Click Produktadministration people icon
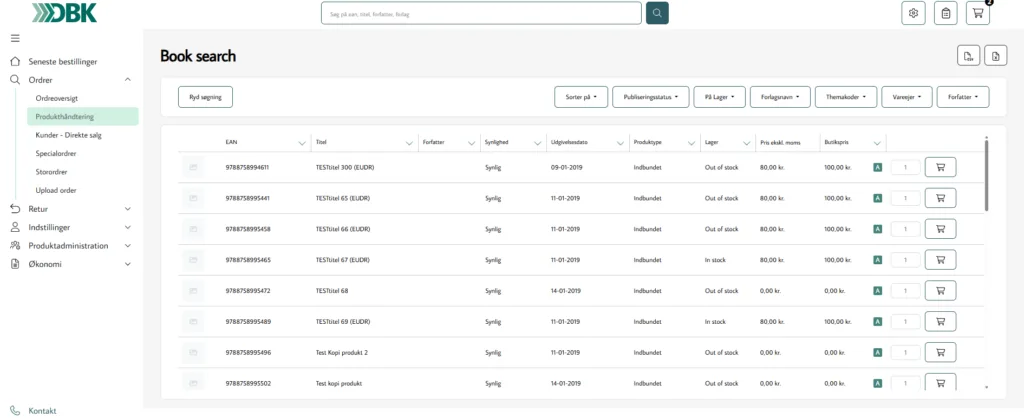 pos(15,246)
